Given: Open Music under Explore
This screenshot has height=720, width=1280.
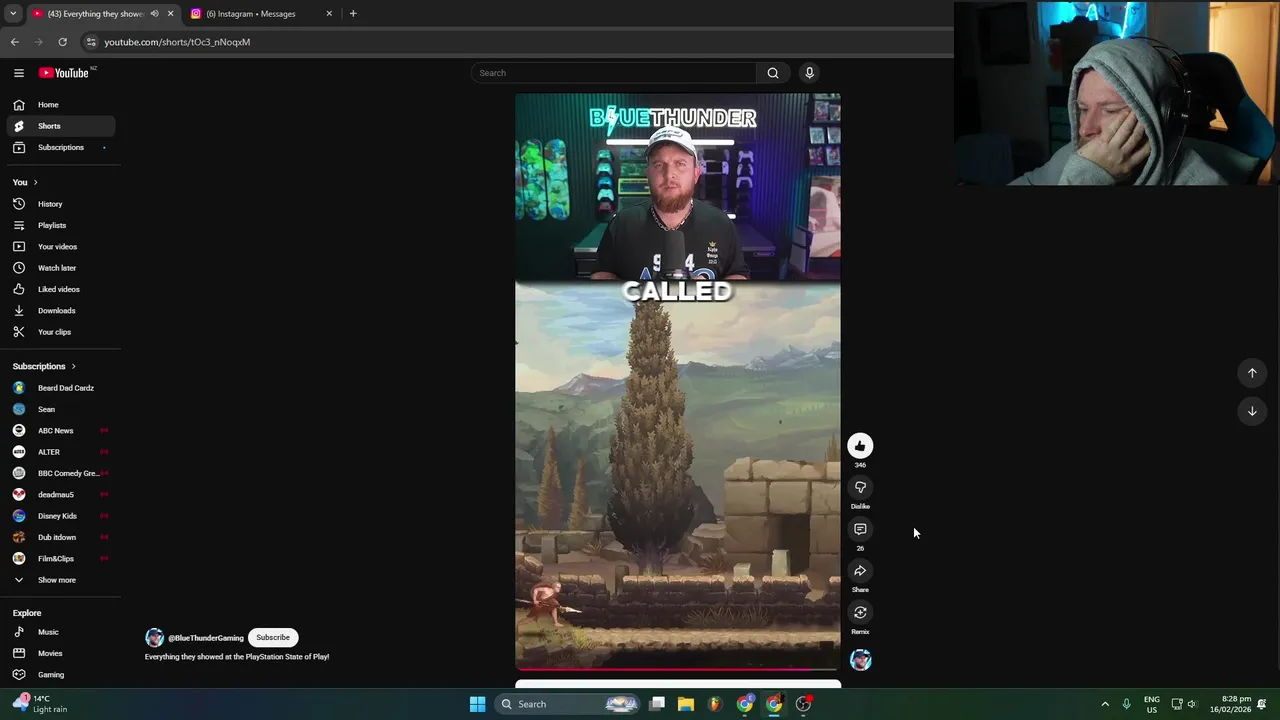Looking at the screenshot, I should click(x=60, y=632).
